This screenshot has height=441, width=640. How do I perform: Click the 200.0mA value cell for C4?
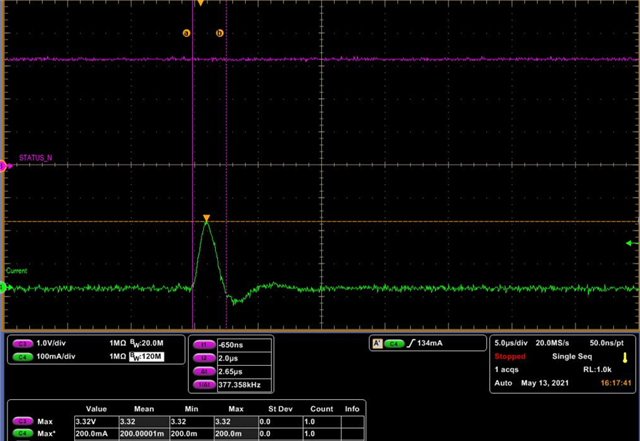(96, 434)
